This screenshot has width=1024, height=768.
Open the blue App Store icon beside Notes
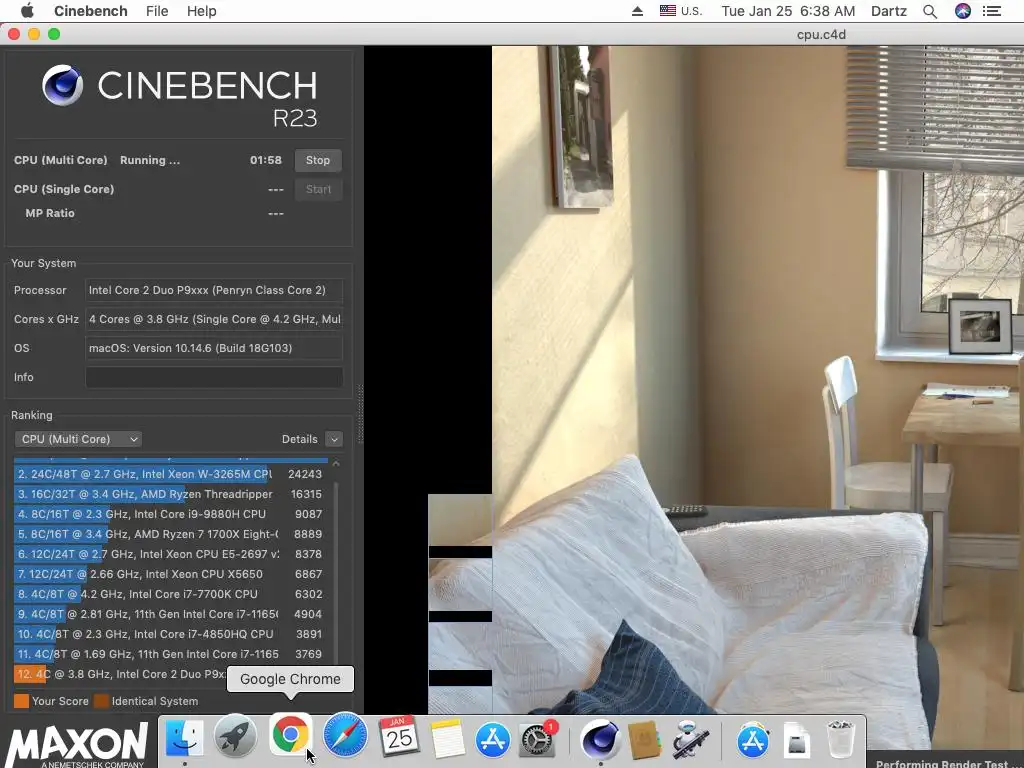pyautogui.click(x=492, y=740)
